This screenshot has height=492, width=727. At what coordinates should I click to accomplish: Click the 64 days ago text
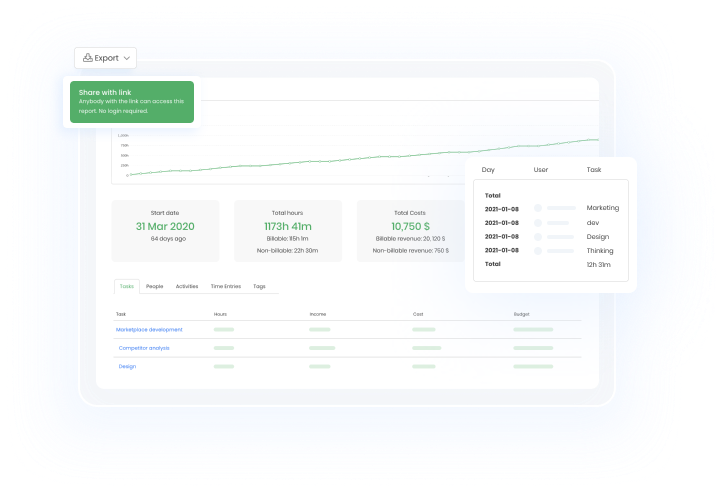coord(168,238)
